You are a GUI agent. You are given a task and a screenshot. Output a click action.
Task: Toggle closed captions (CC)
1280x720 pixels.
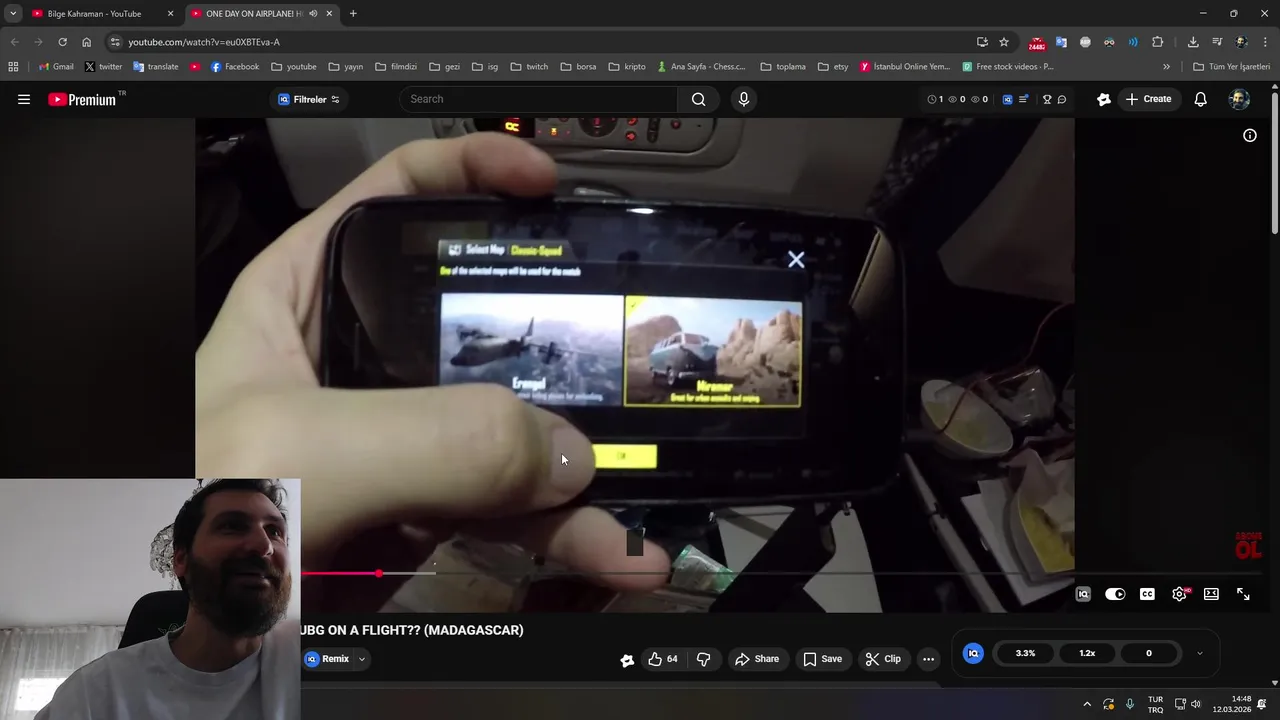tap(1147, 594)
